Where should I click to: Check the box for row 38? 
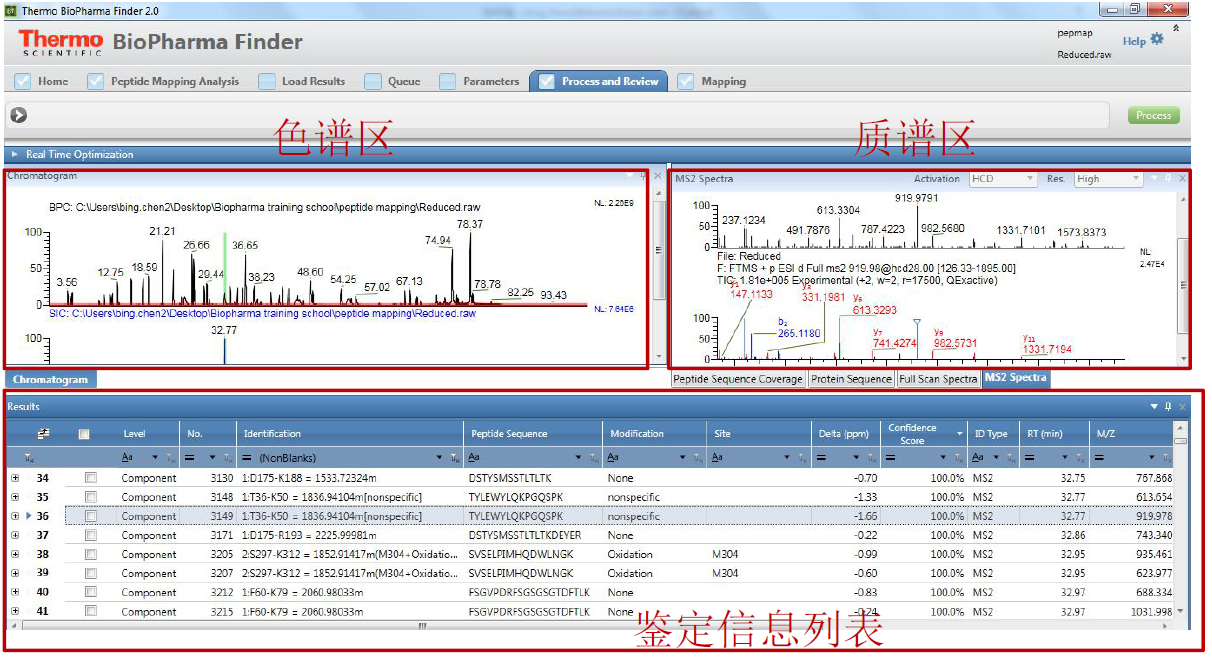click(x=91, y=554)
